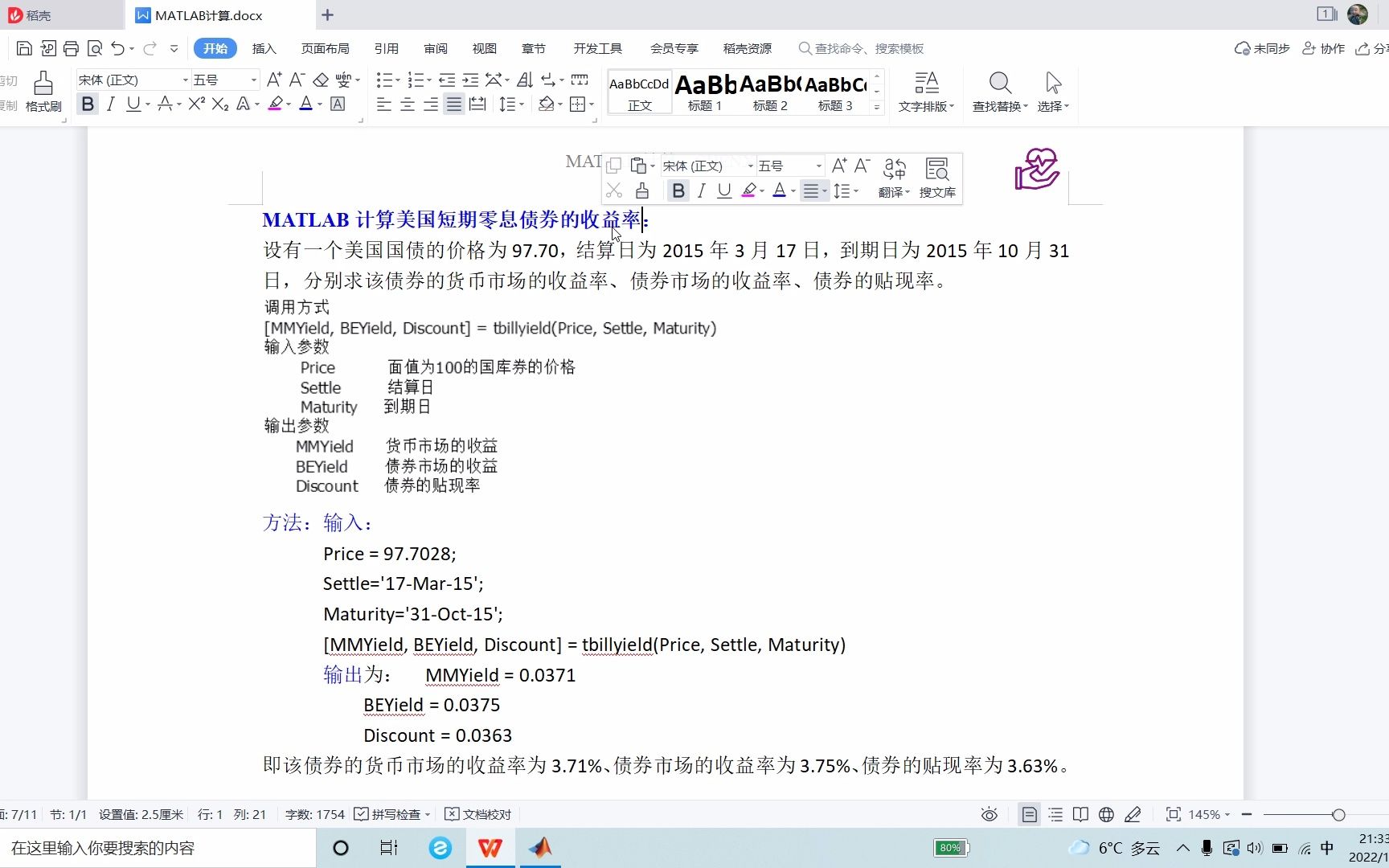
Task: Open the View (视图) tab
Action: point(484,48)
